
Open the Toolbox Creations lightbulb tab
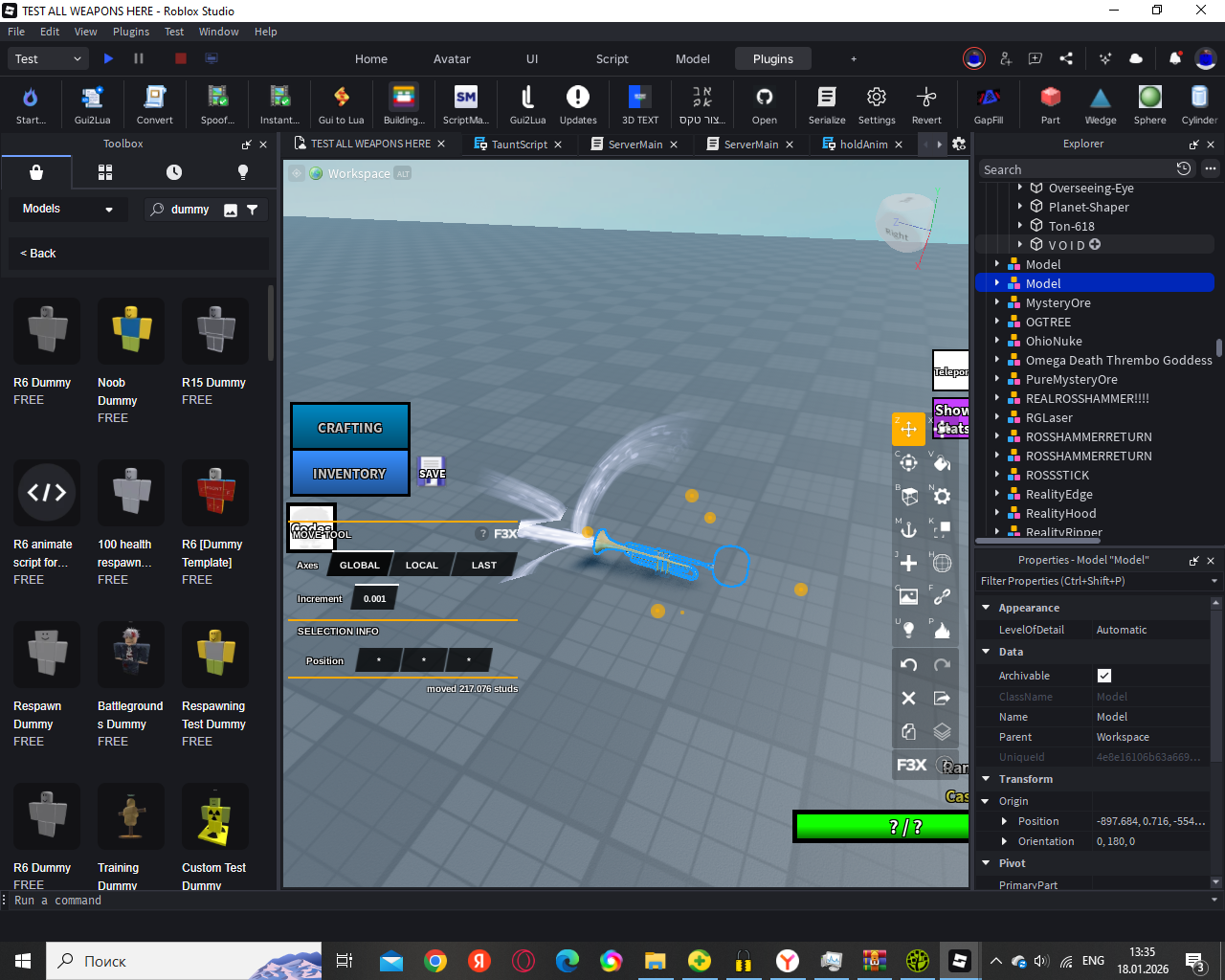tap(242, 172)
